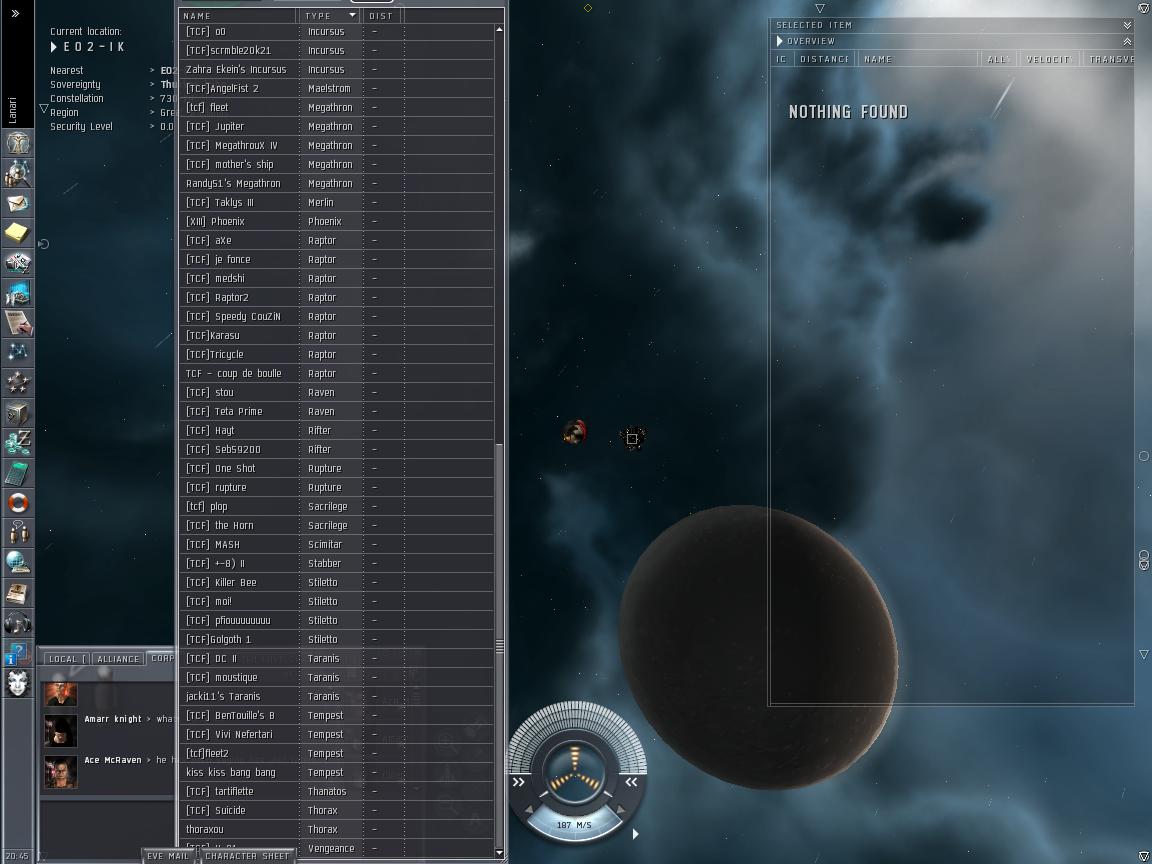The image size is (1152, 864).
Task: Click the yellow diamond marker at top
Action: [x=588, y=8]
